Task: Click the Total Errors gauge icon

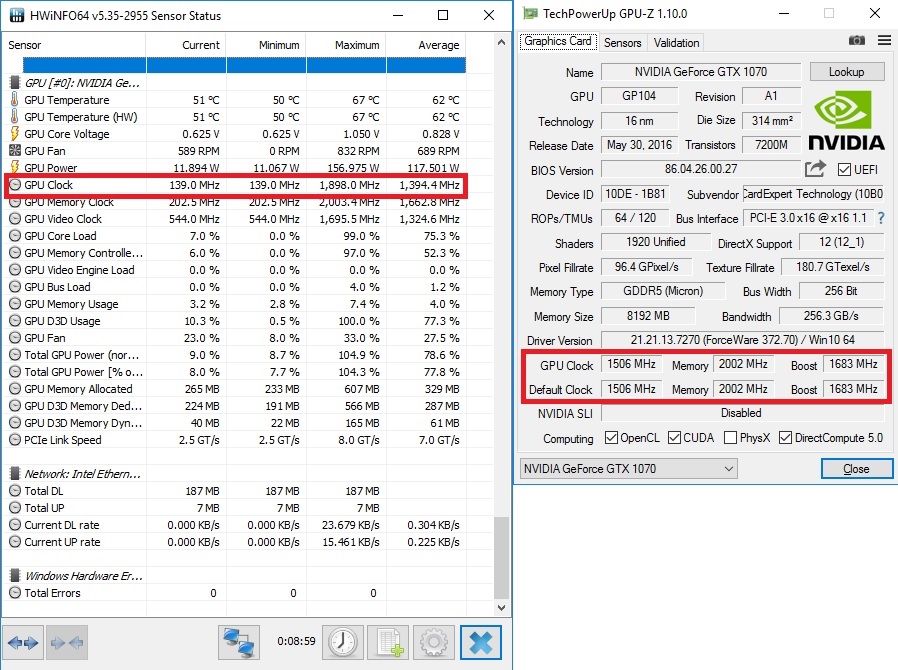Action: tap(15, 593)
